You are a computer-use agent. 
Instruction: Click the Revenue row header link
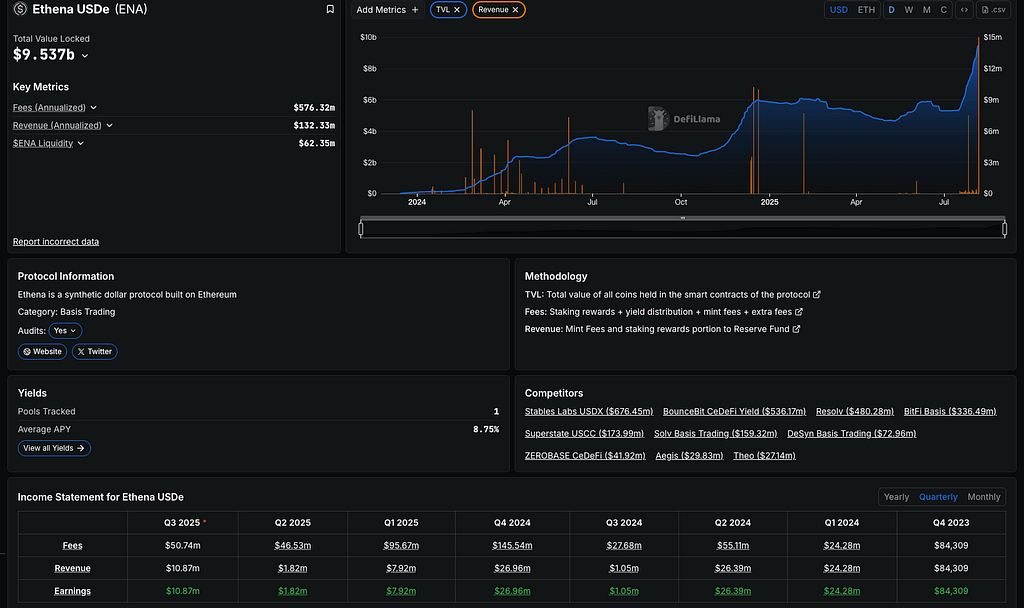tap(72, 568)
